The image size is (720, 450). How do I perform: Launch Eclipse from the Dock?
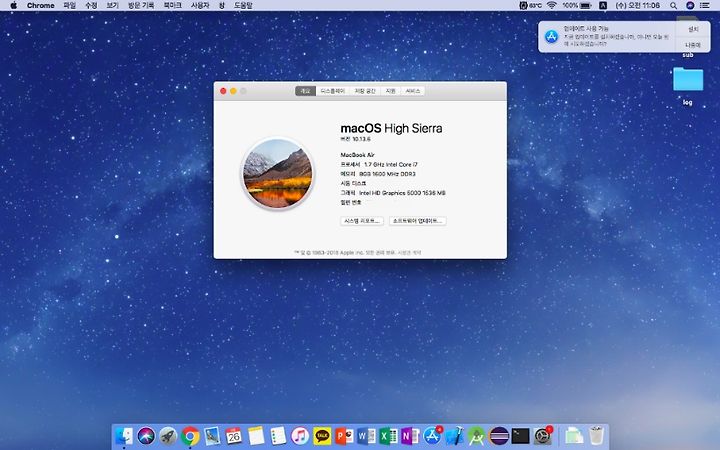tap(498, 436)
